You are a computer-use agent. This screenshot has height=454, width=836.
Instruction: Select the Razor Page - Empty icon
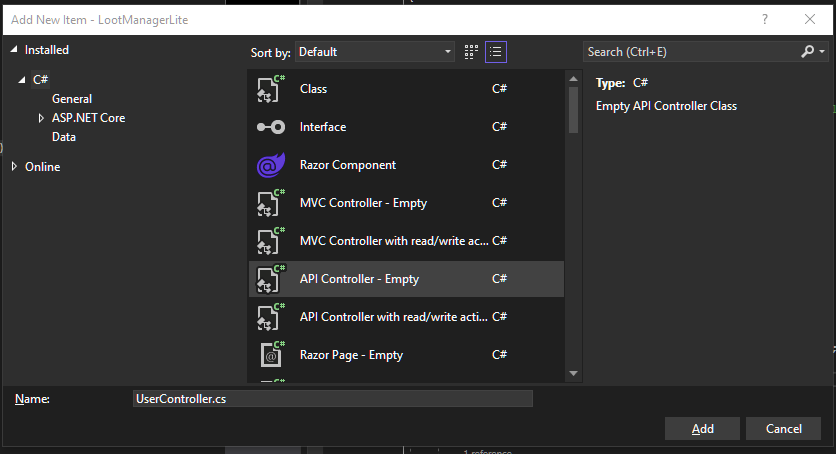pyautogui.click(x=271, y=355)
